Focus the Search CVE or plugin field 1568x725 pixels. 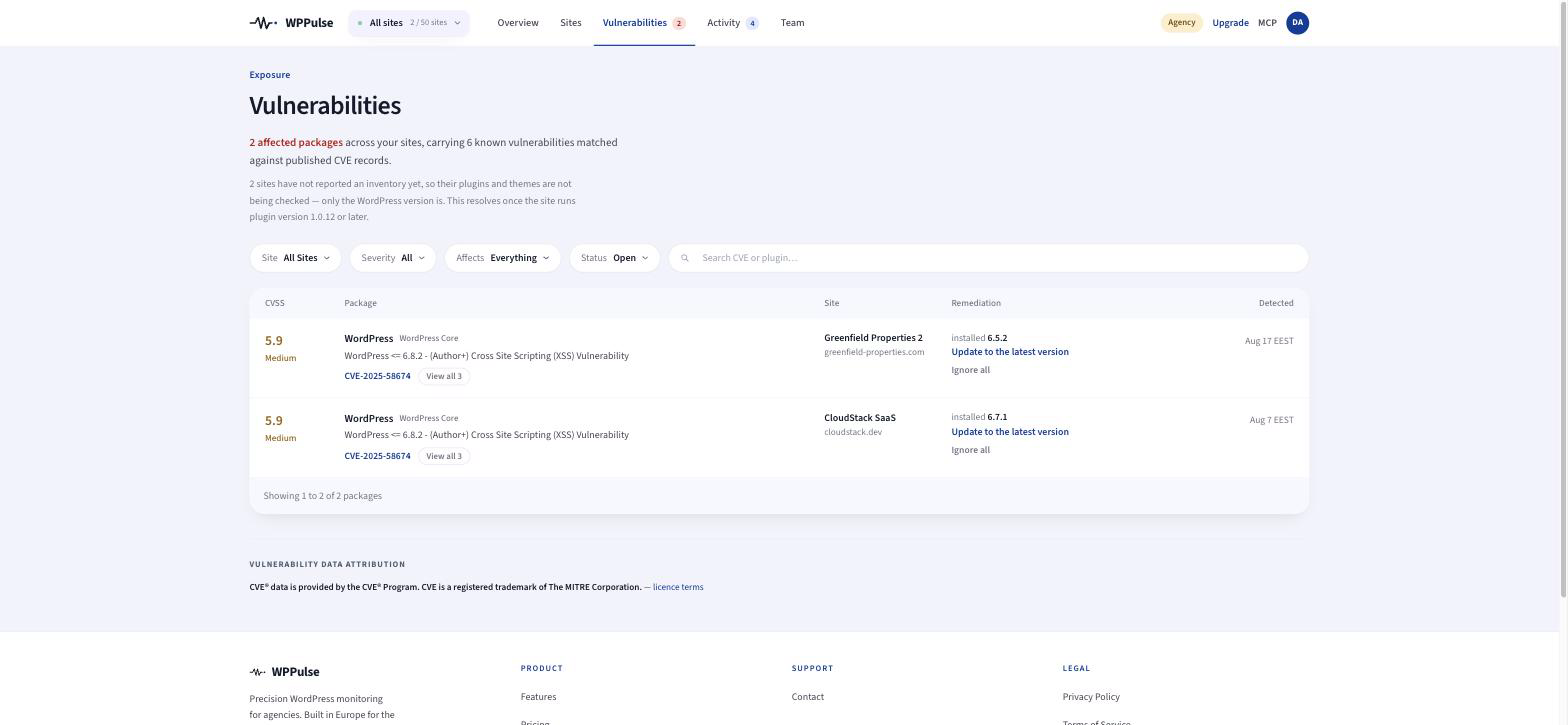coord(989,258)
